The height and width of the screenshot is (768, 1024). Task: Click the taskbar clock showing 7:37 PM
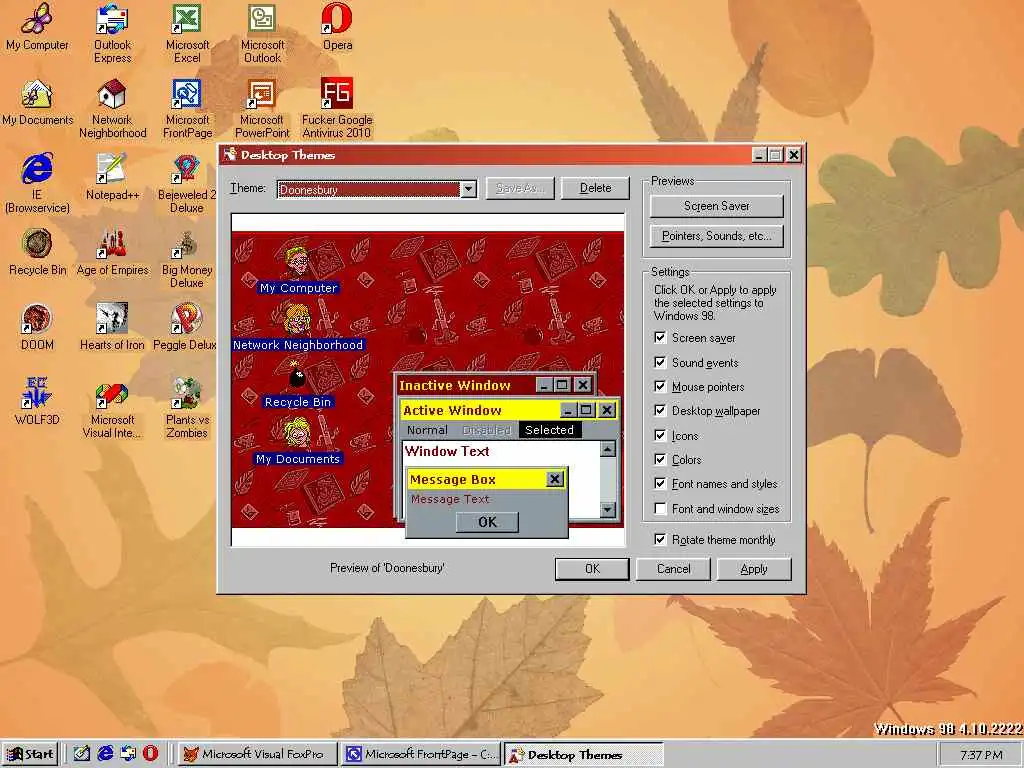click(981, 754)
